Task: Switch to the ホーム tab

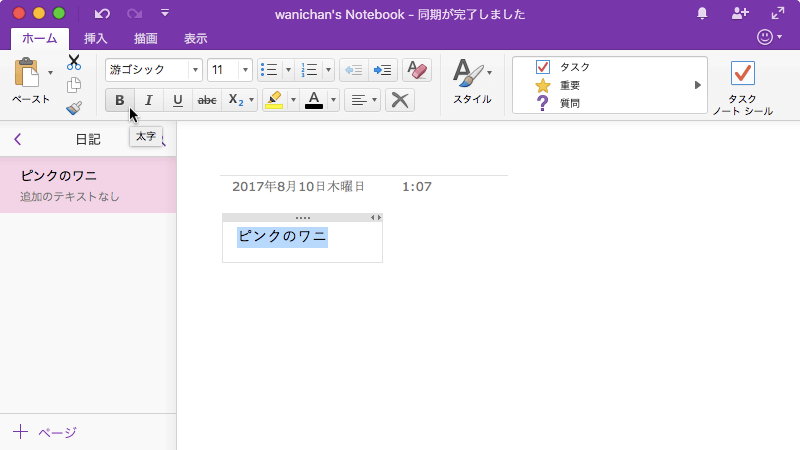Action: 40,38
